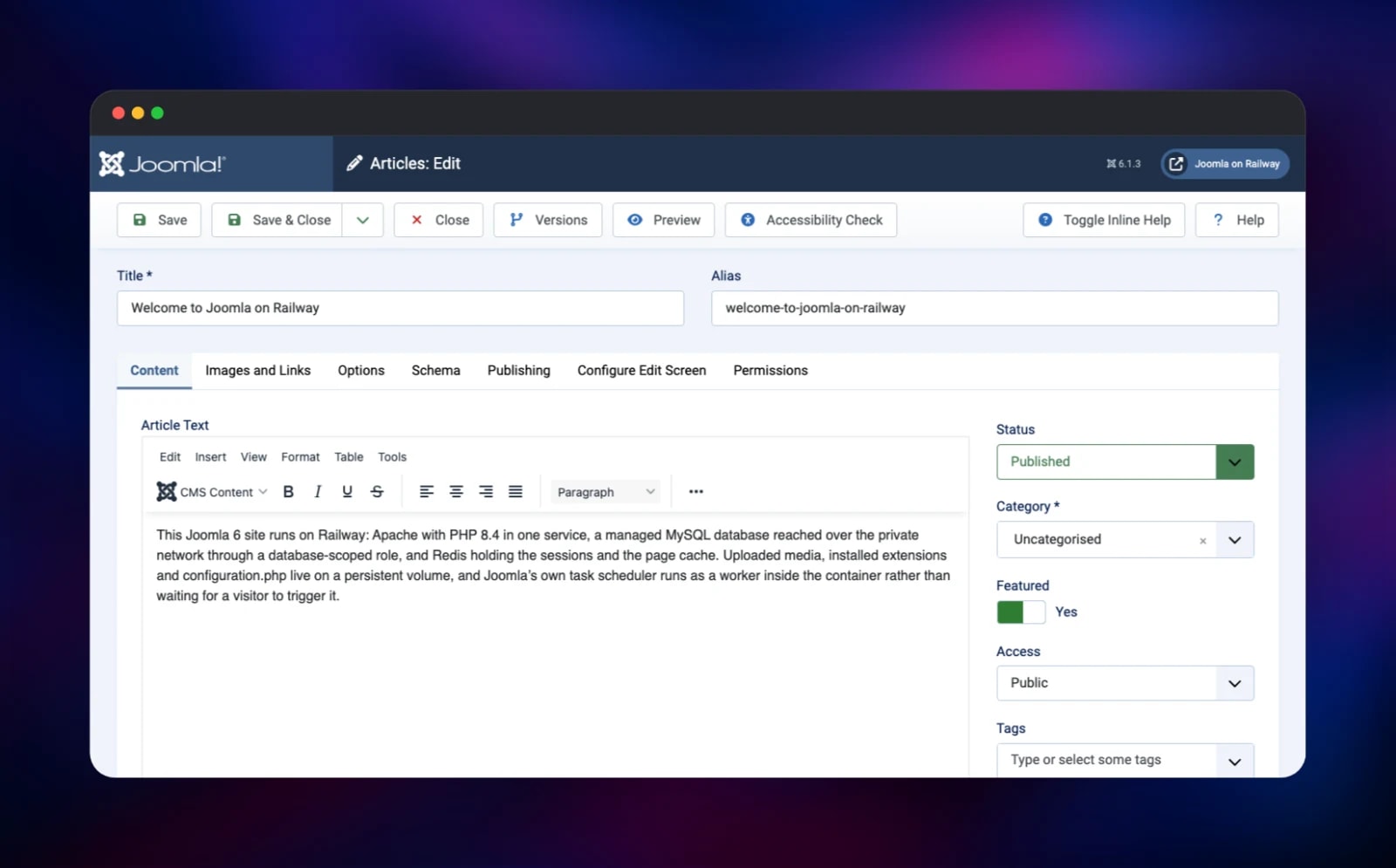Reveal more toolbar options (three dots)
The width and height of the screenshot is (1396, 868).
(x=695, y=492)
